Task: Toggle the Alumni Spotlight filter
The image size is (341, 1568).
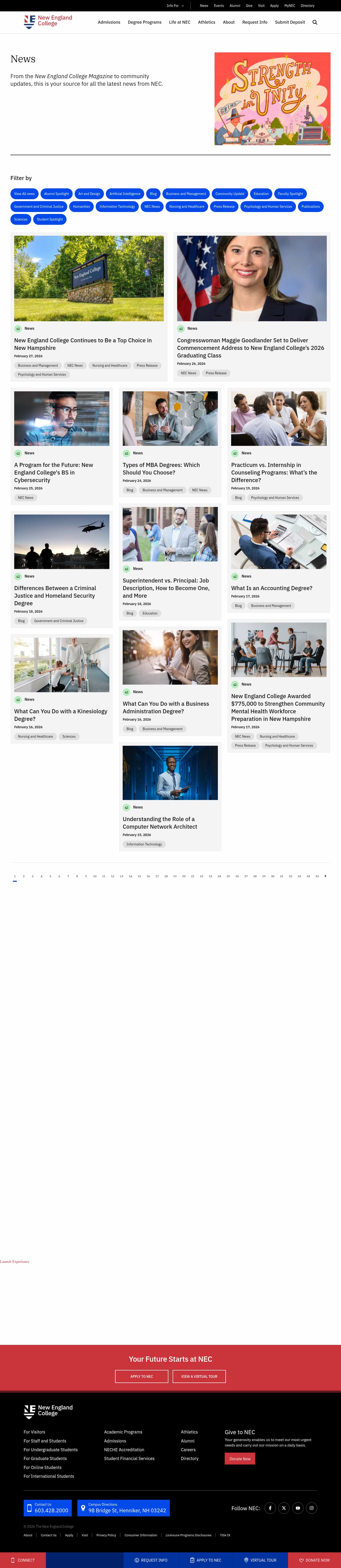Action: (x=57, y=194)
